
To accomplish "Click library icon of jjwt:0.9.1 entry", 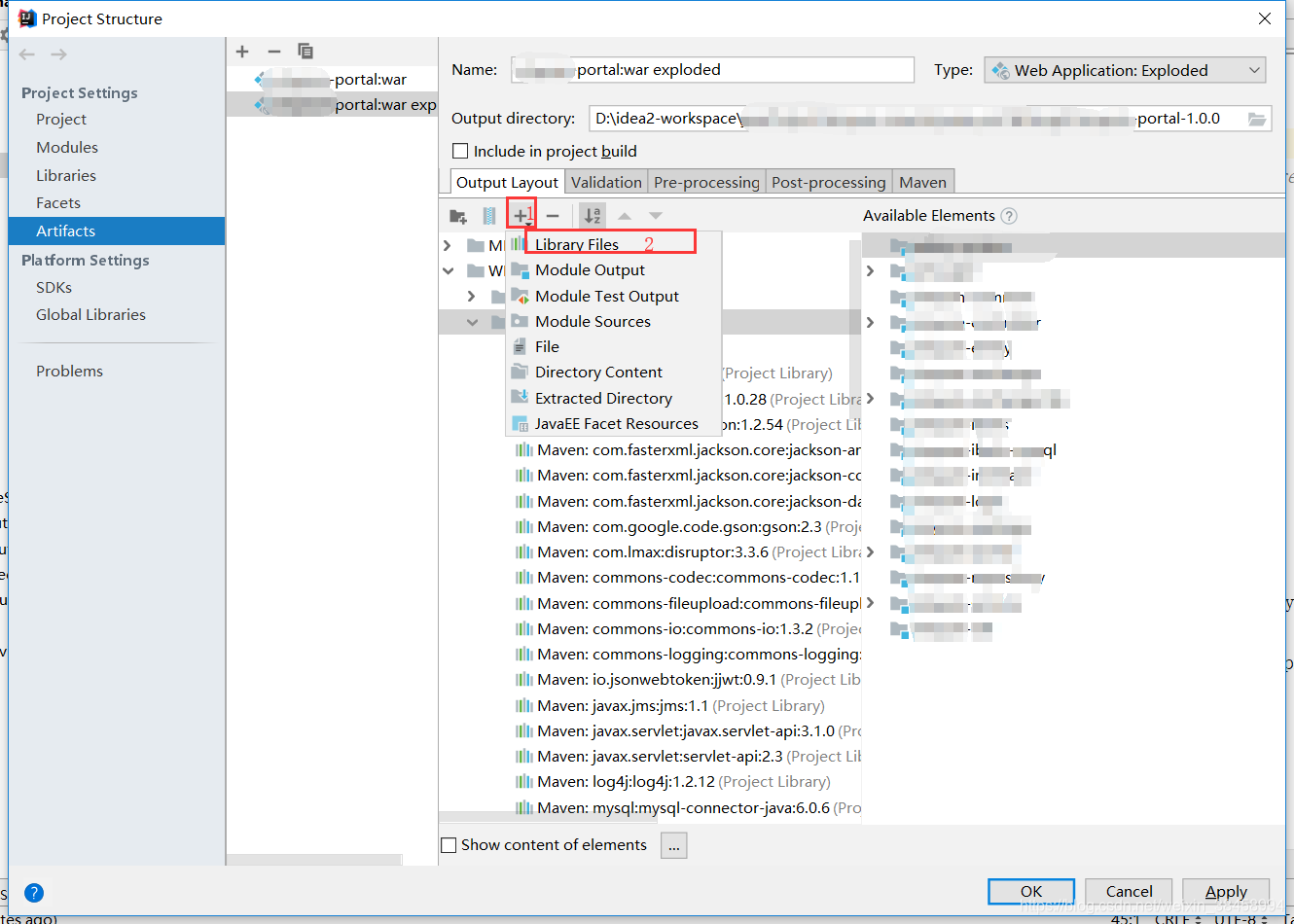I will pos(523,679).
